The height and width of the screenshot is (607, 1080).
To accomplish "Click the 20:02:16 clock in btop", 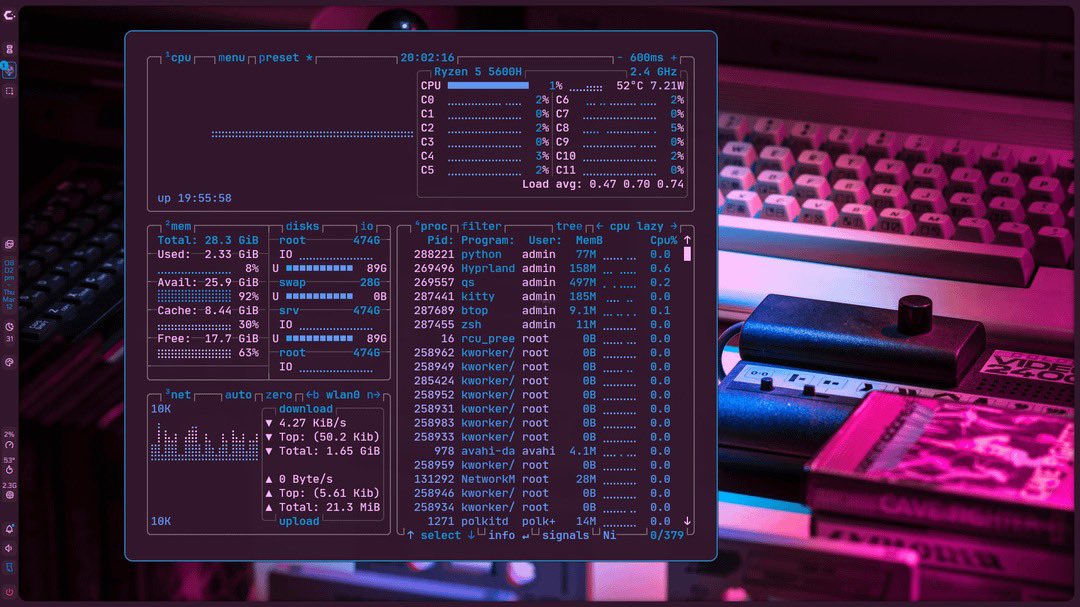I will (x=427, y=58).
